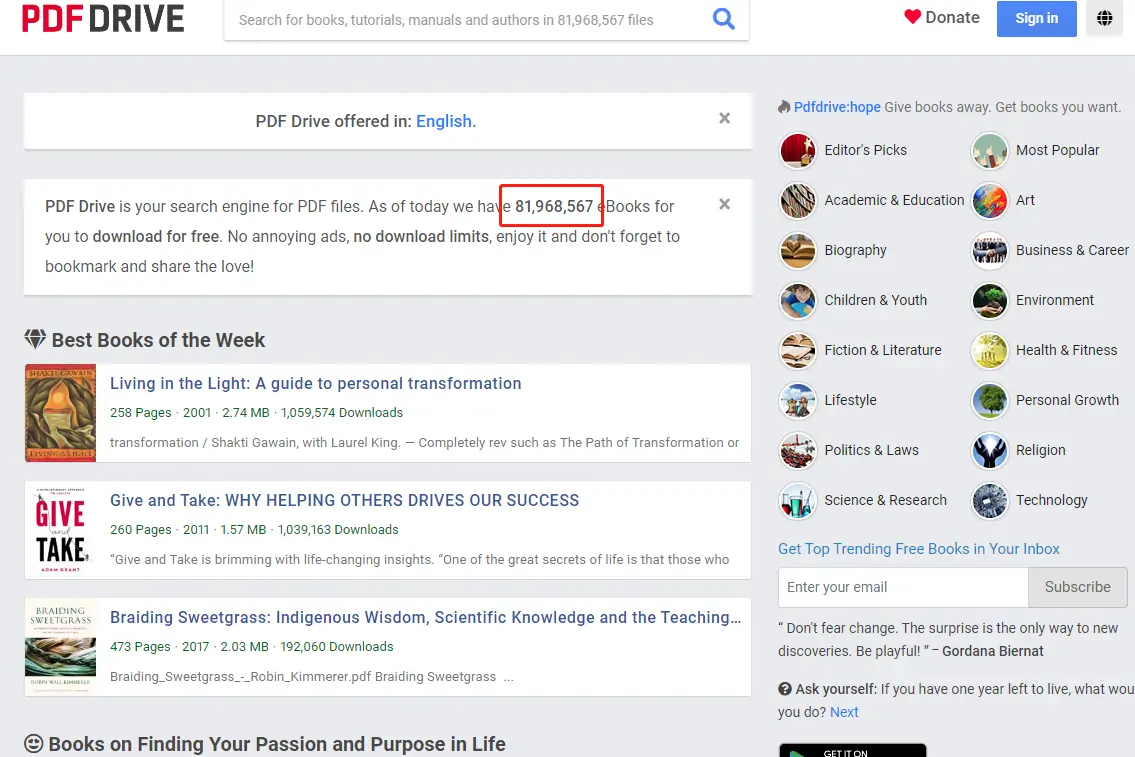Open Editor's Picks category text
The width and height of the screenshot is (1135, 757).
(865, 150)
